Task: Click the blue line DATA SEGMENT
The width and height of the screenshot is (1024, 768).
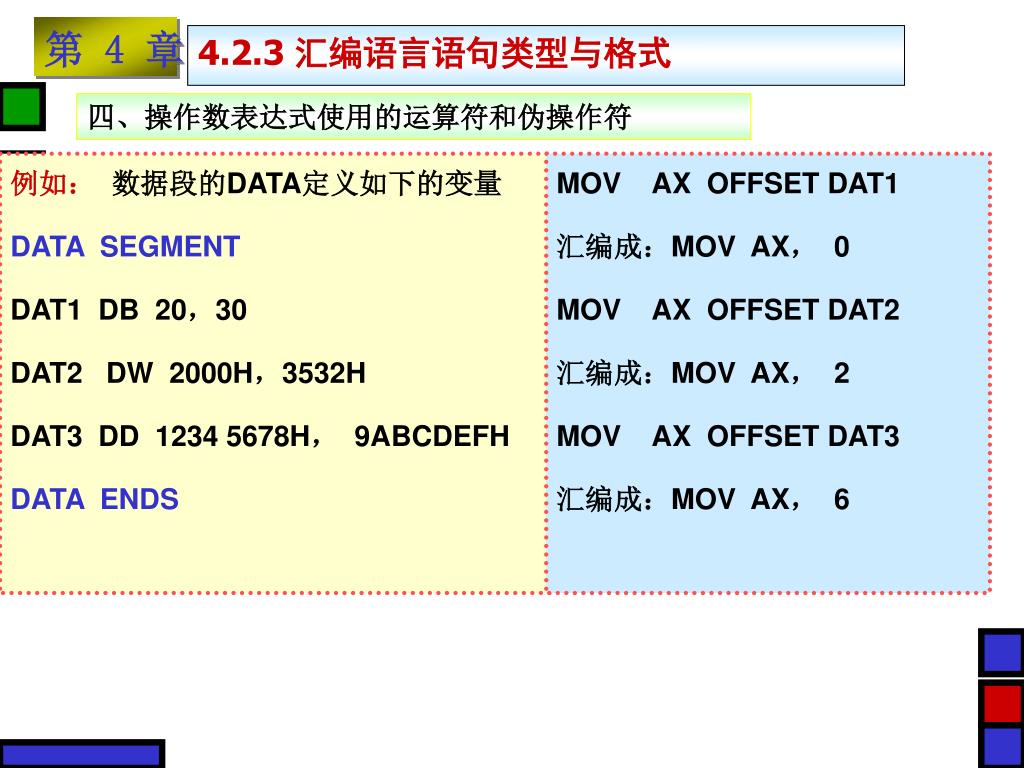Action: click(x=125, y=247)
